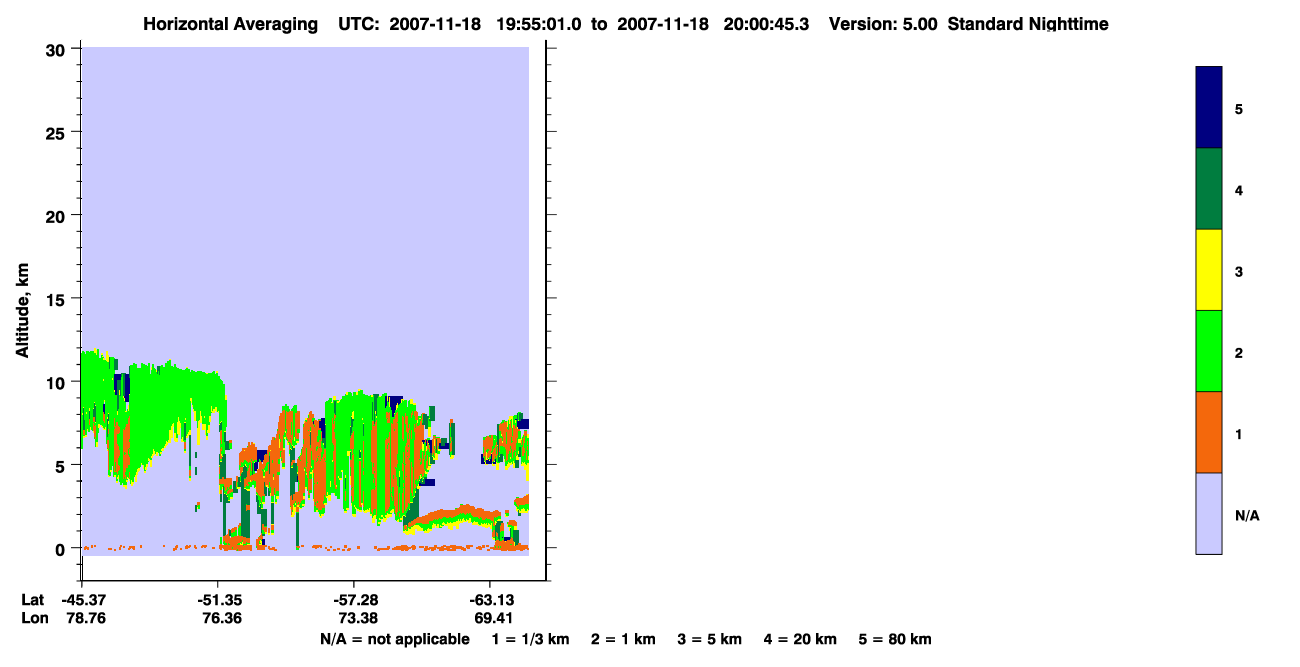Click the colorbar label "5"
Screen dimensions: 1300x667
(1239, 108)
